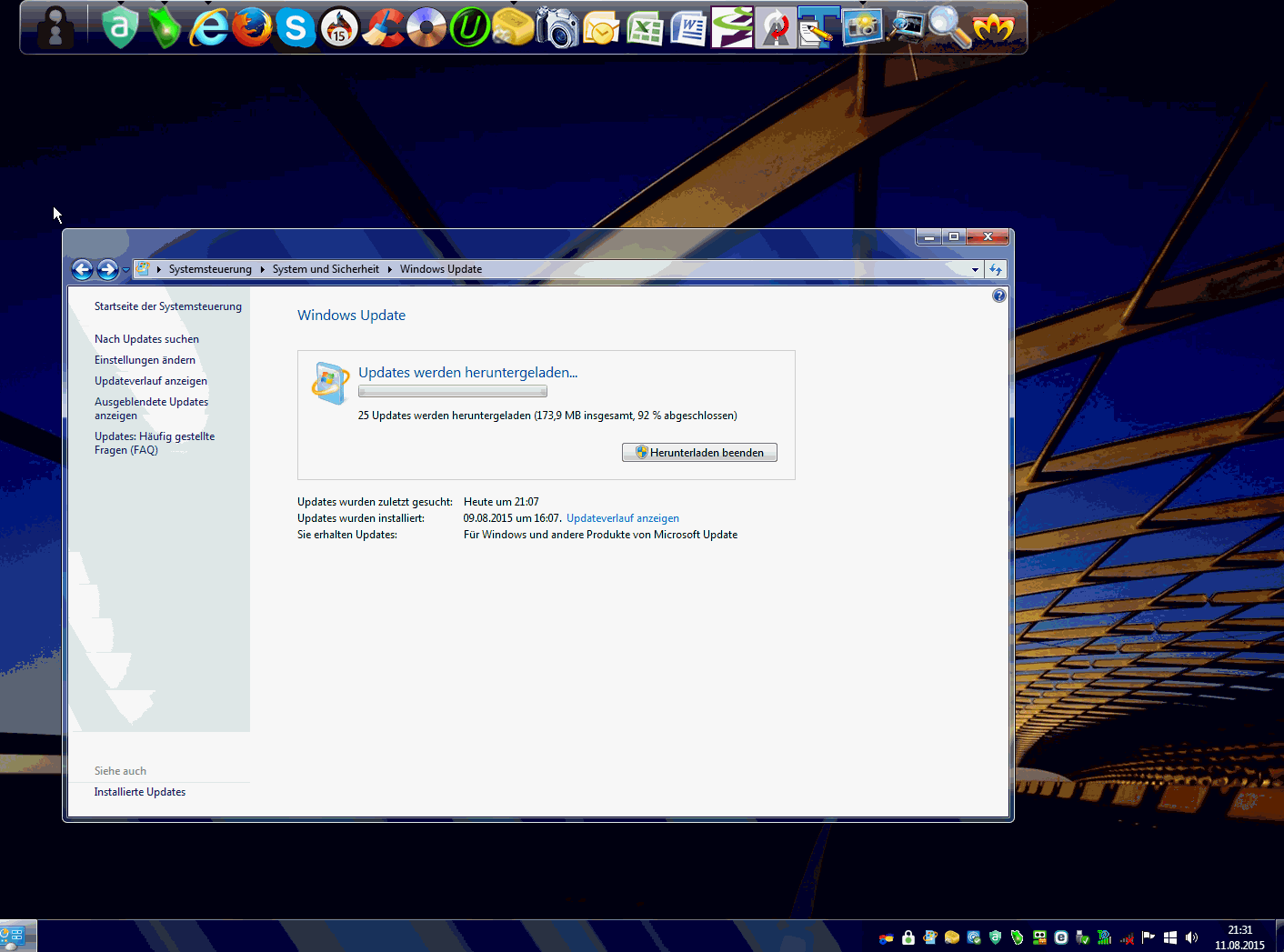The height and width of the screenshot is (952, 1284).
Task: Click the help question mark icon
Action: click(999, 296)
